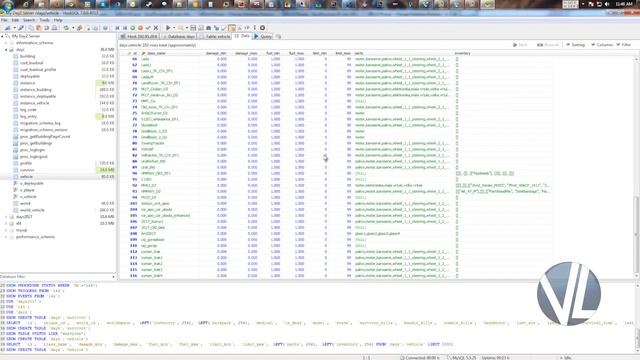Open the refresh dropdown arrow
Viewport: 640px width, 360px height.
pos(73,28)
